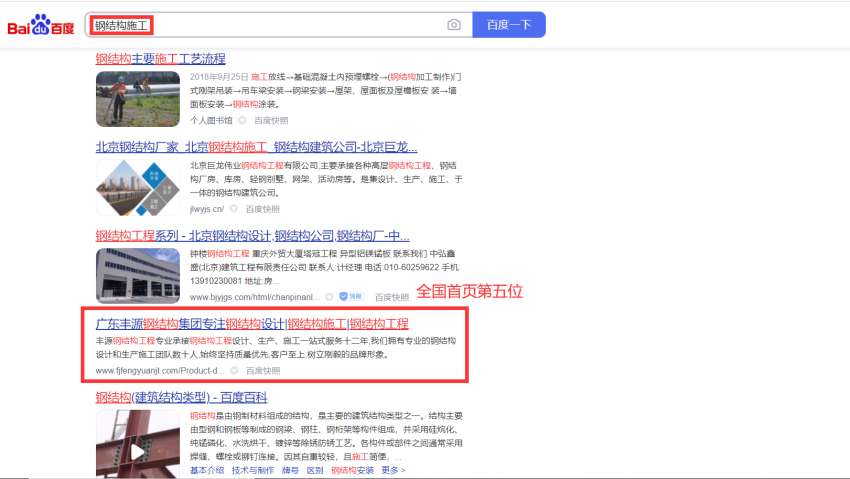Click the round icon next to jlwyjs.cn/
Viewport: 850px width, 479px height.
(x=234, y=209)
